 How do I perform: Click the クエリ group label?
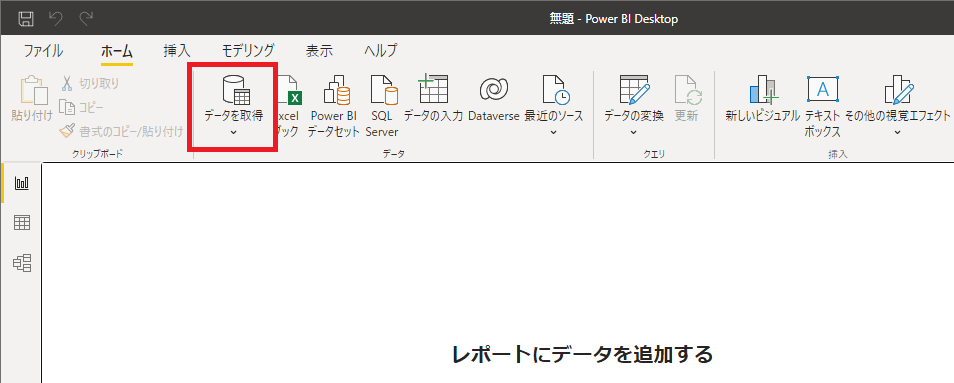click(654, 154)
